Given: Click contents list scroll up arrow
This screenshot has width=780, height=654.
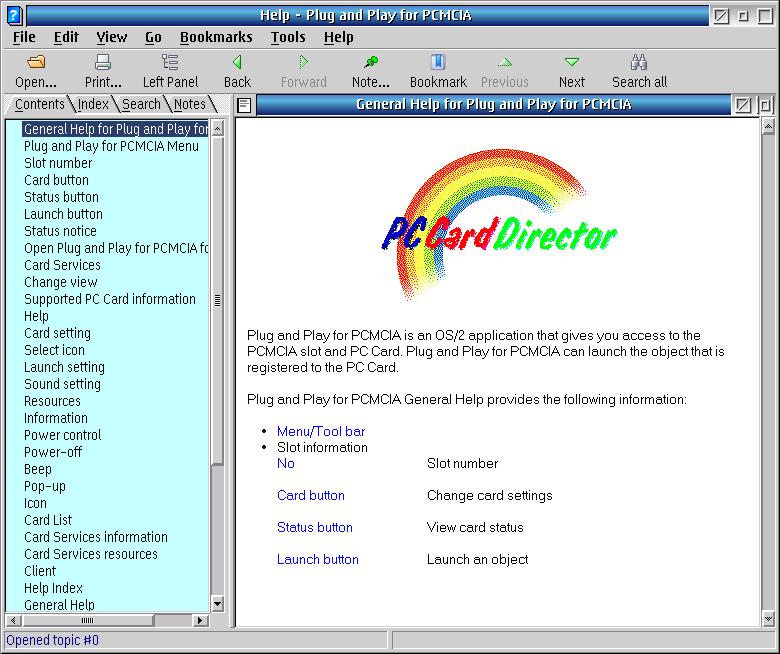Looking at the screenshot, I should click(x=217, y=129).
